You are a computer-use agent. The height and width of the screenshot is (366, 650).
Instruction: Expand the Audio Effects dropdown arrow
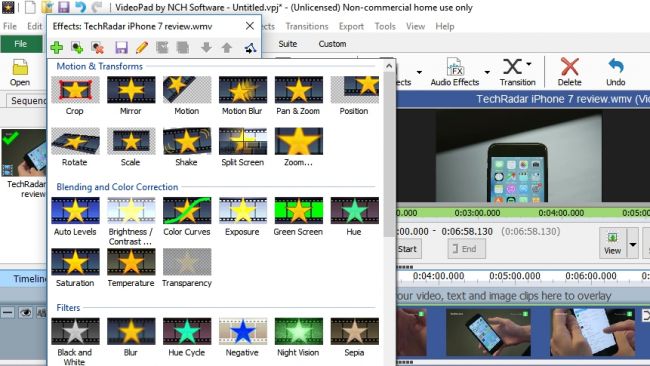(487, 72)
